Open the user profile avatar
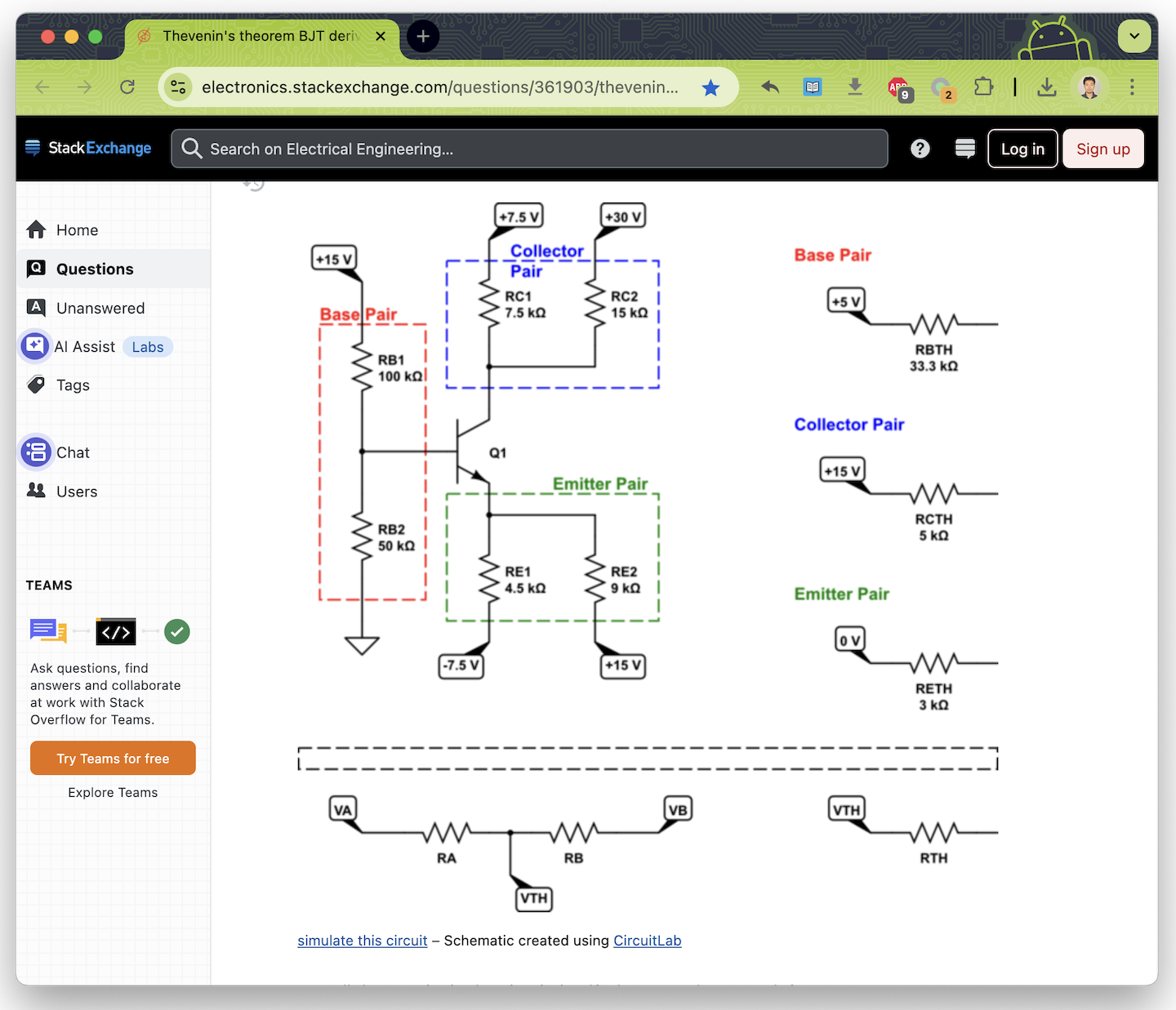Image resolution: width=1176 pixels, height=1010 pixels. coord(1089,87)
